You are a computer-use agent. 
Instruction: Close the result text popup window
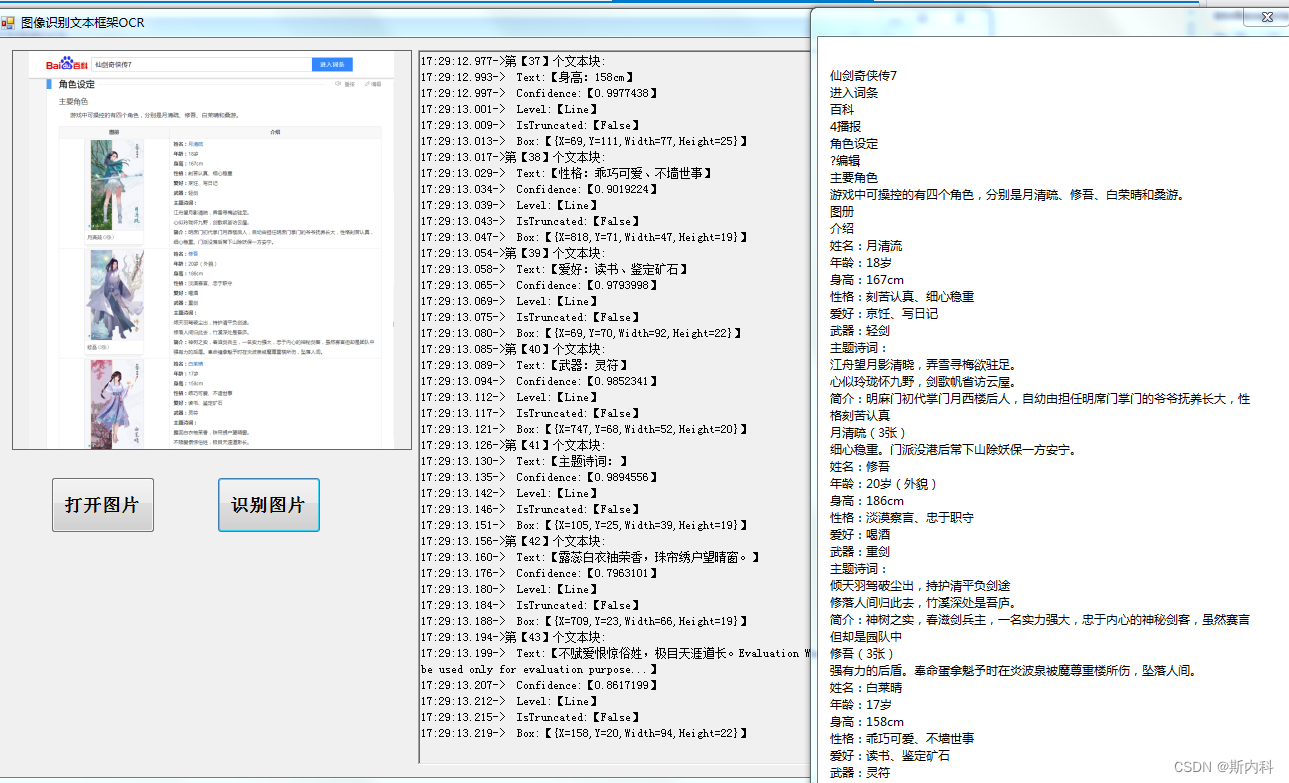click(1266, 17)
